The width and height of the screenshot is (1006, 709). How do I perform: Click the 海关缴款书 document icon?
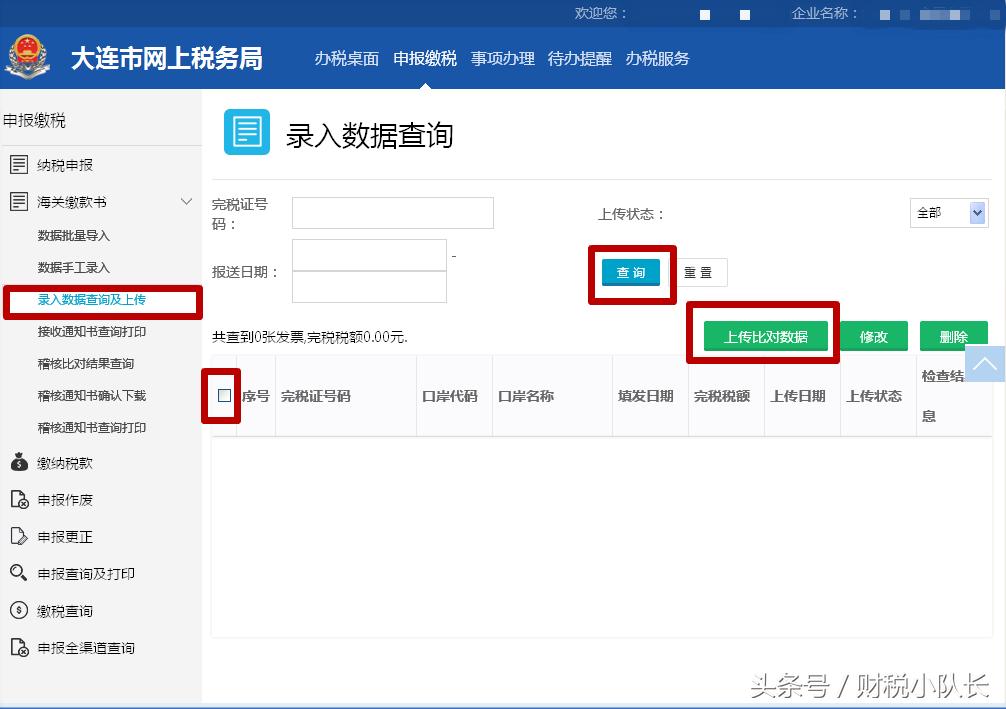(19, 201)
